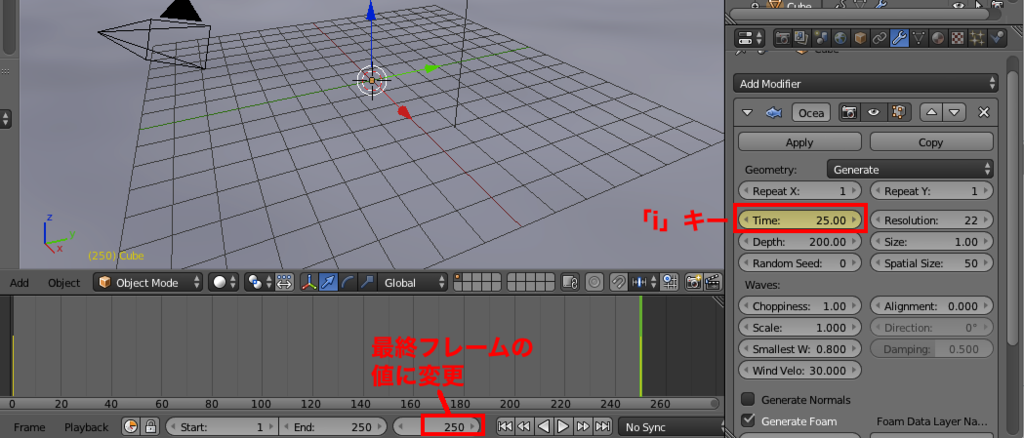
Task: Move the Ocean modifier down in stack
Action: pyautogui.click(x=953, y=112)
